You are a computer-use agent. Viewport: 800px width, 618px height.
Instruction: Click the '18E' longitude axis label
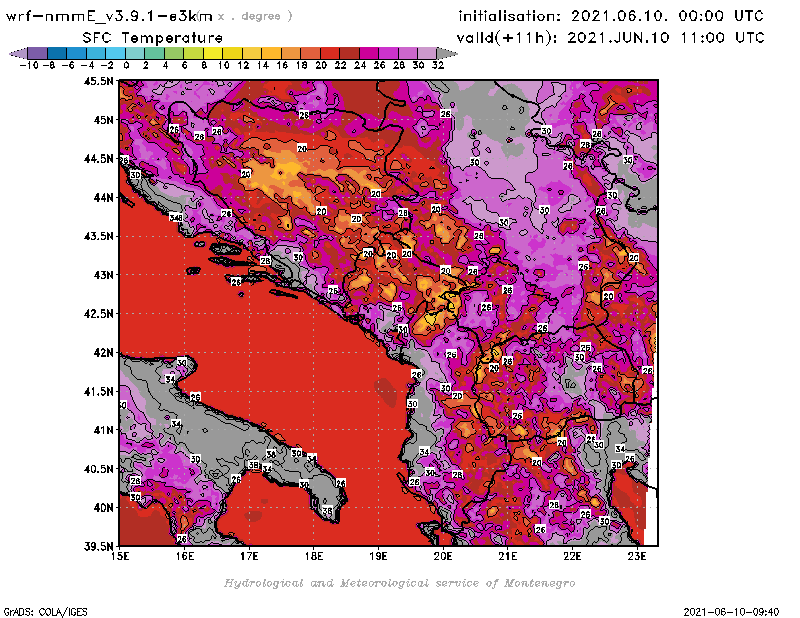tap(314, 556)
